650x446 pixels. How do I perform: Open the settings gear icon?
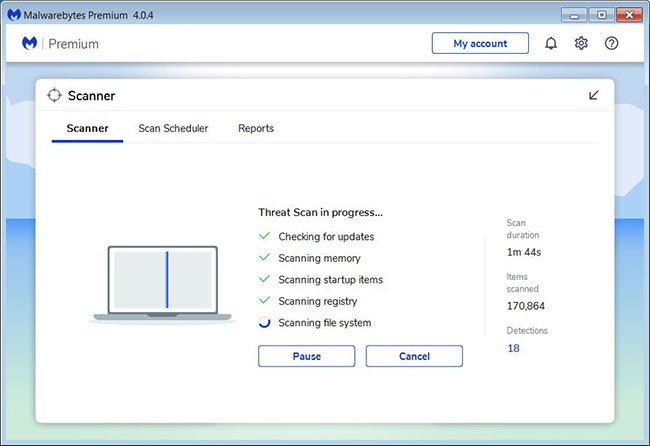pos(581,43)
